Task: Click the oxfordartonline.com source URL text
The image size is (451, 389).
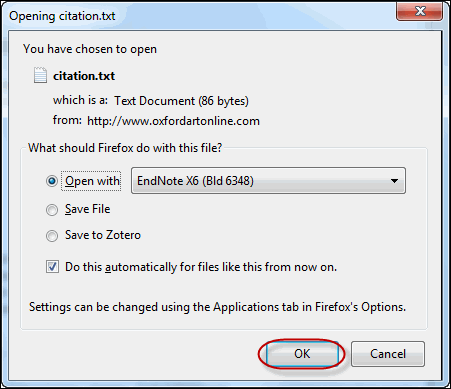Action: coord(173,121)
